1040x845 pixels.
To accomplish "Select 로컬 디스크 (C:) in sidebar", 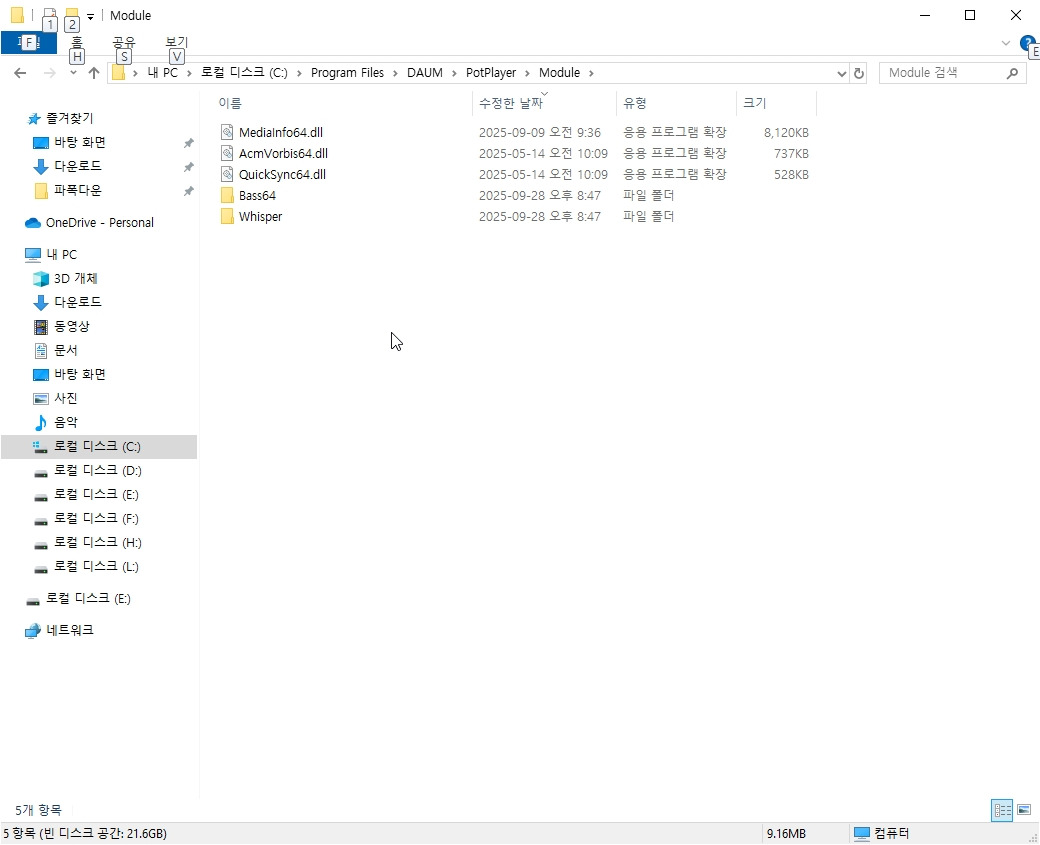I will (x=97, y=446).
